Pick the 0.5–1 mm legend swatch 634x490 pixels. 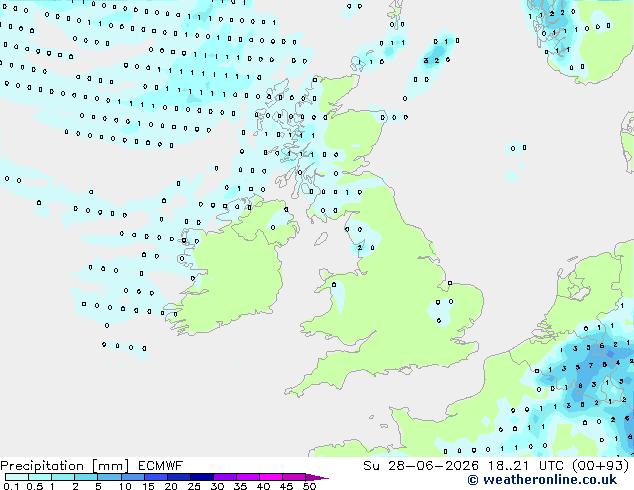pos(40,477)
